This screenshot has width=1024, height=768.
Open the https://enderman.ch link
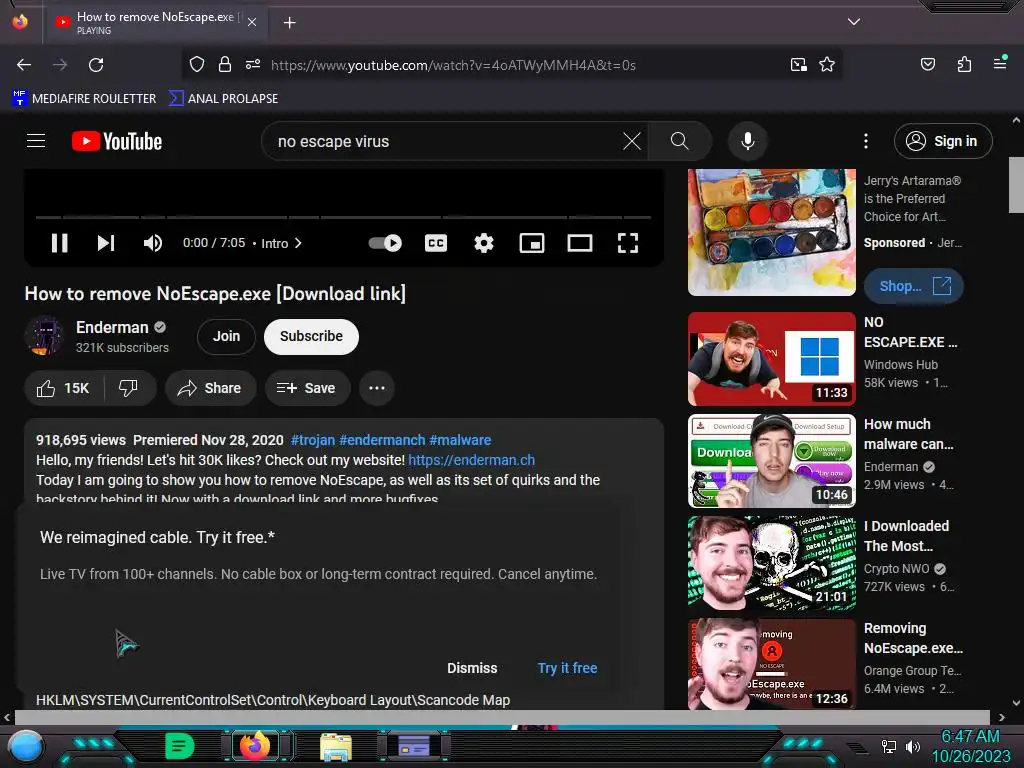tap(472, 460)
